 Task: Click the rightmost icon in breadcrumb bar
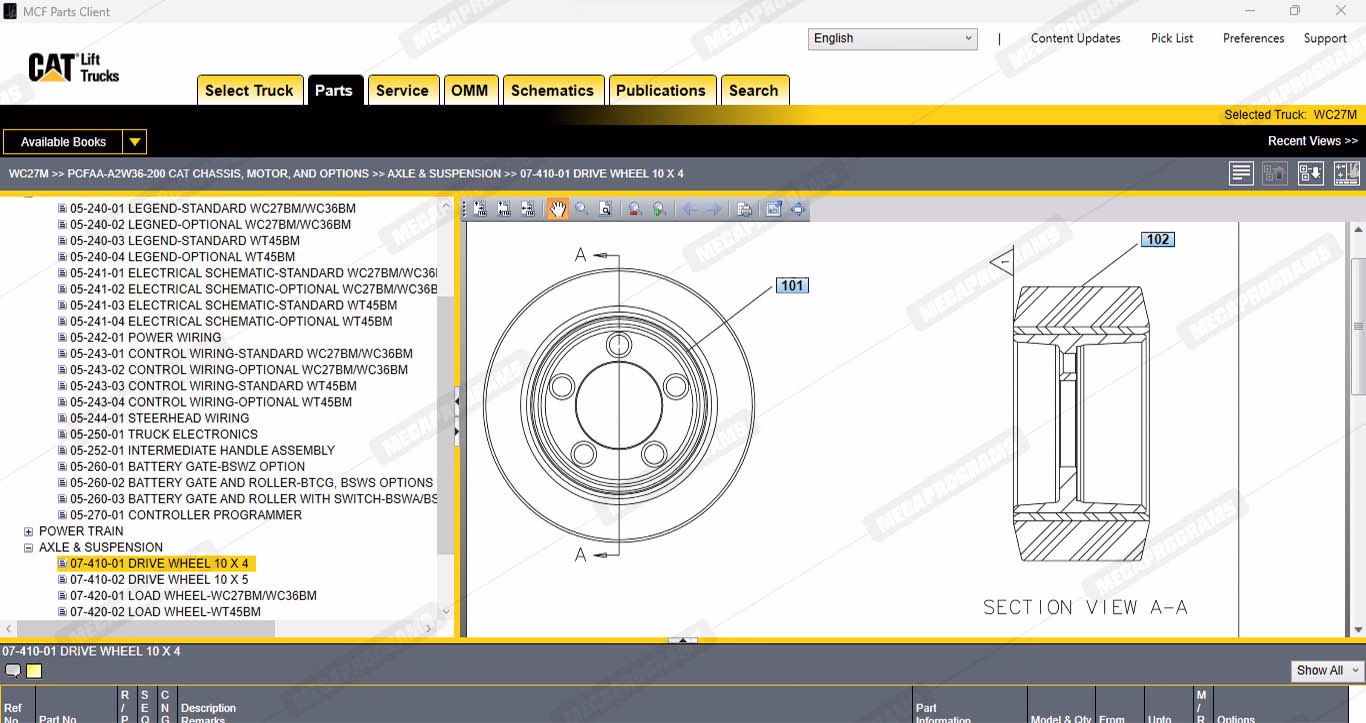pos(1347,173)
